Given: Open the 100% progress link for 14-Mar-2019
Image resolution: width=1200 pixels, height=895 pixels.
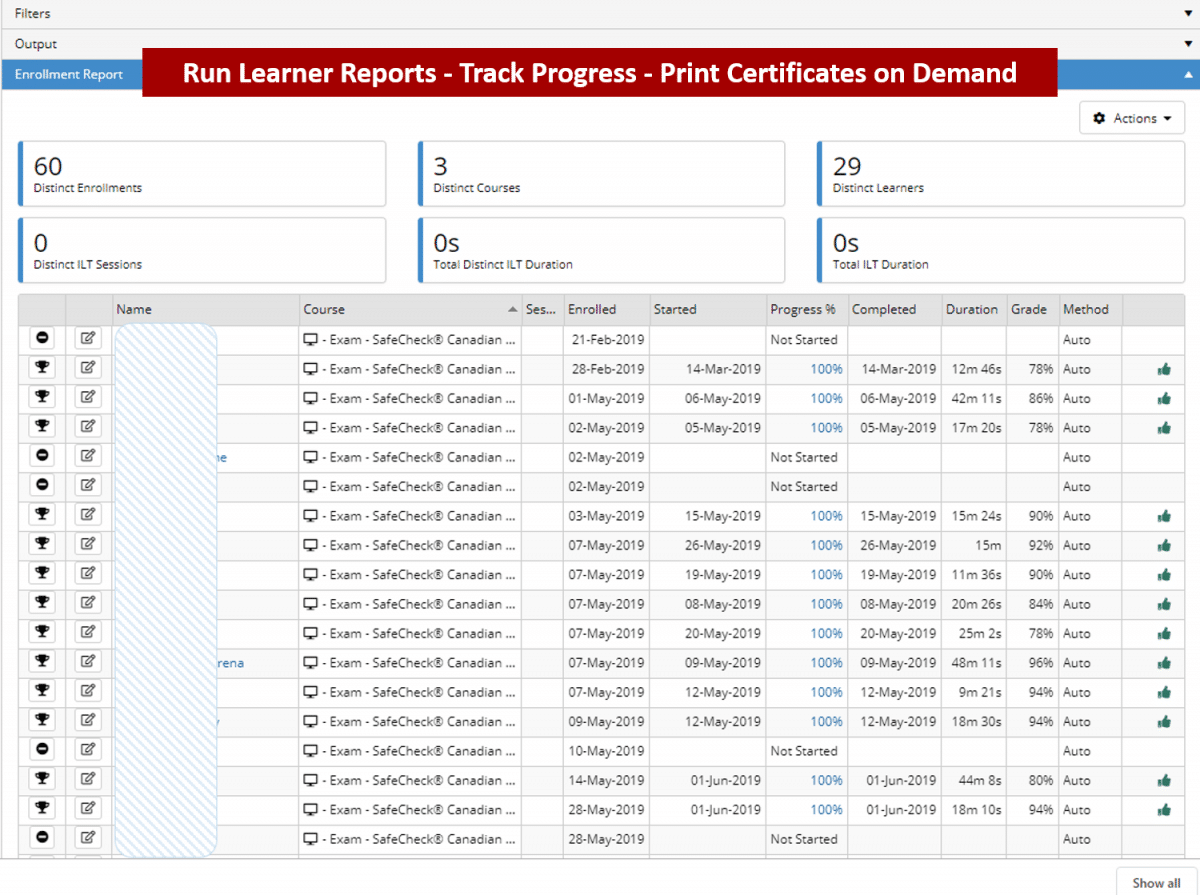Looking at the screenshot, I should click(826, 369).
